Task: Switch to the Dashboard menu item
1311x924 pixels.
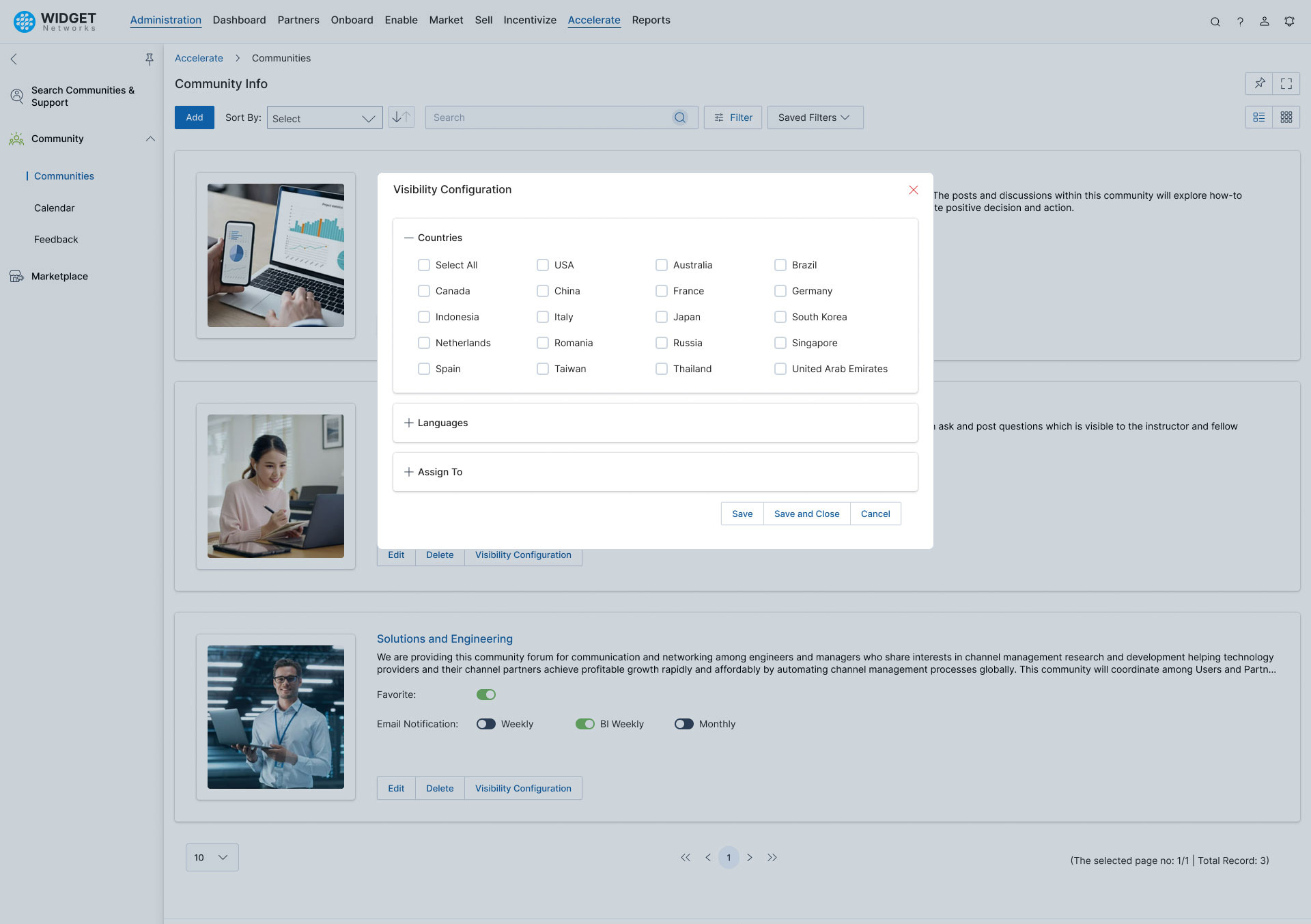Action: pyautogui.click(x=239, y=20)
